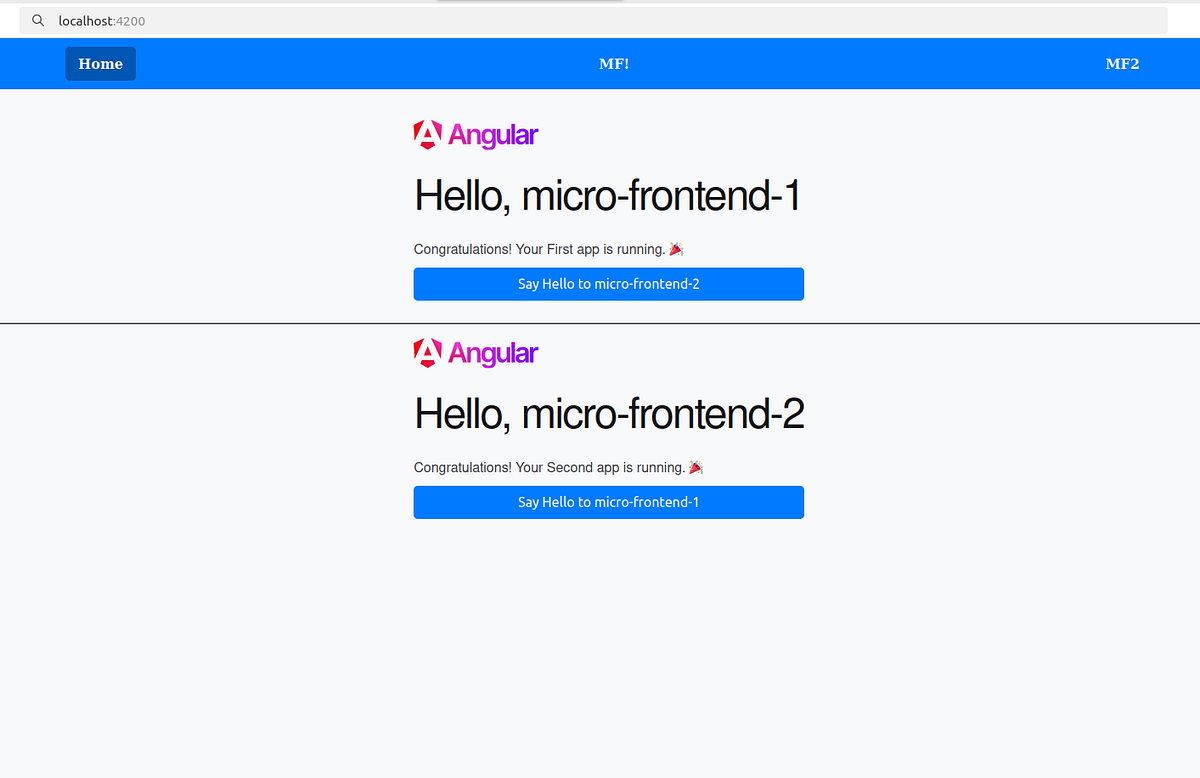
Task: Click the 'Say Hello to micro-frontend-2' button
Action: pyautogui.click(x=608, y=284)
